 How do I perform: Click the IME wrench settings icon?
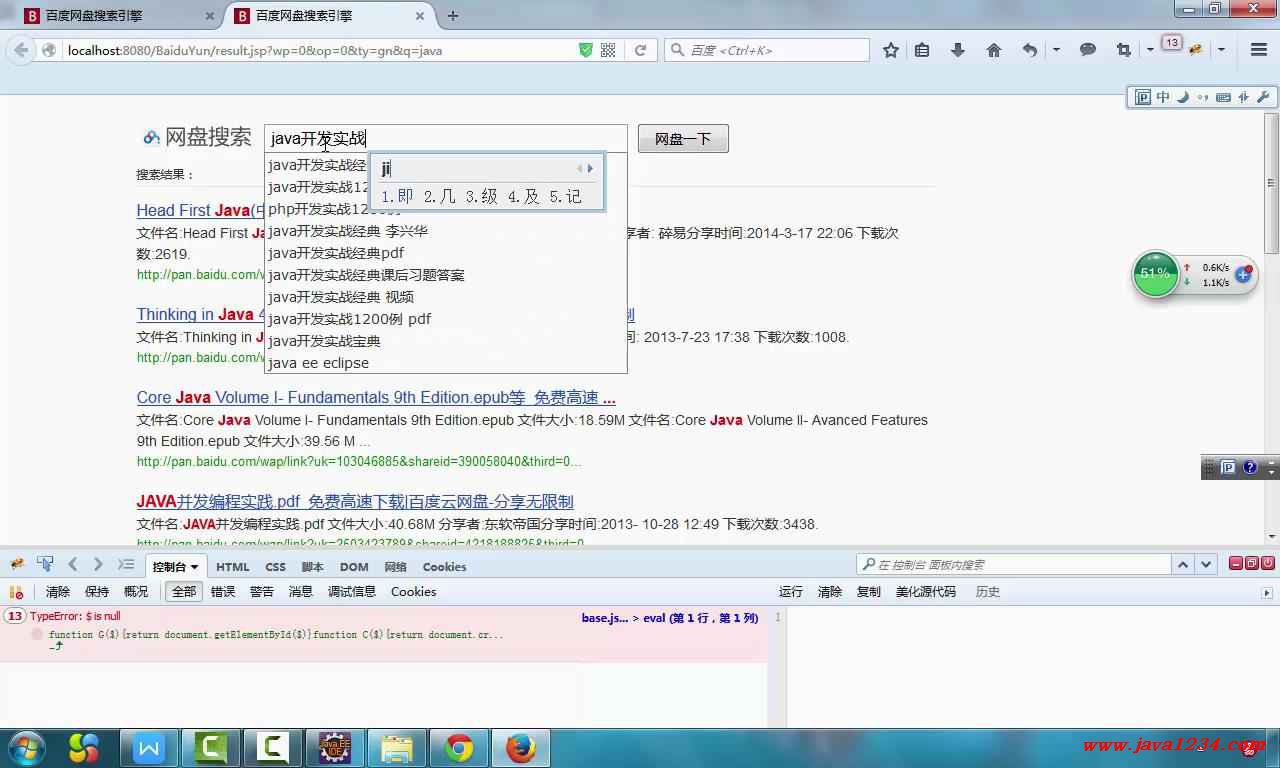(1263, 97)
